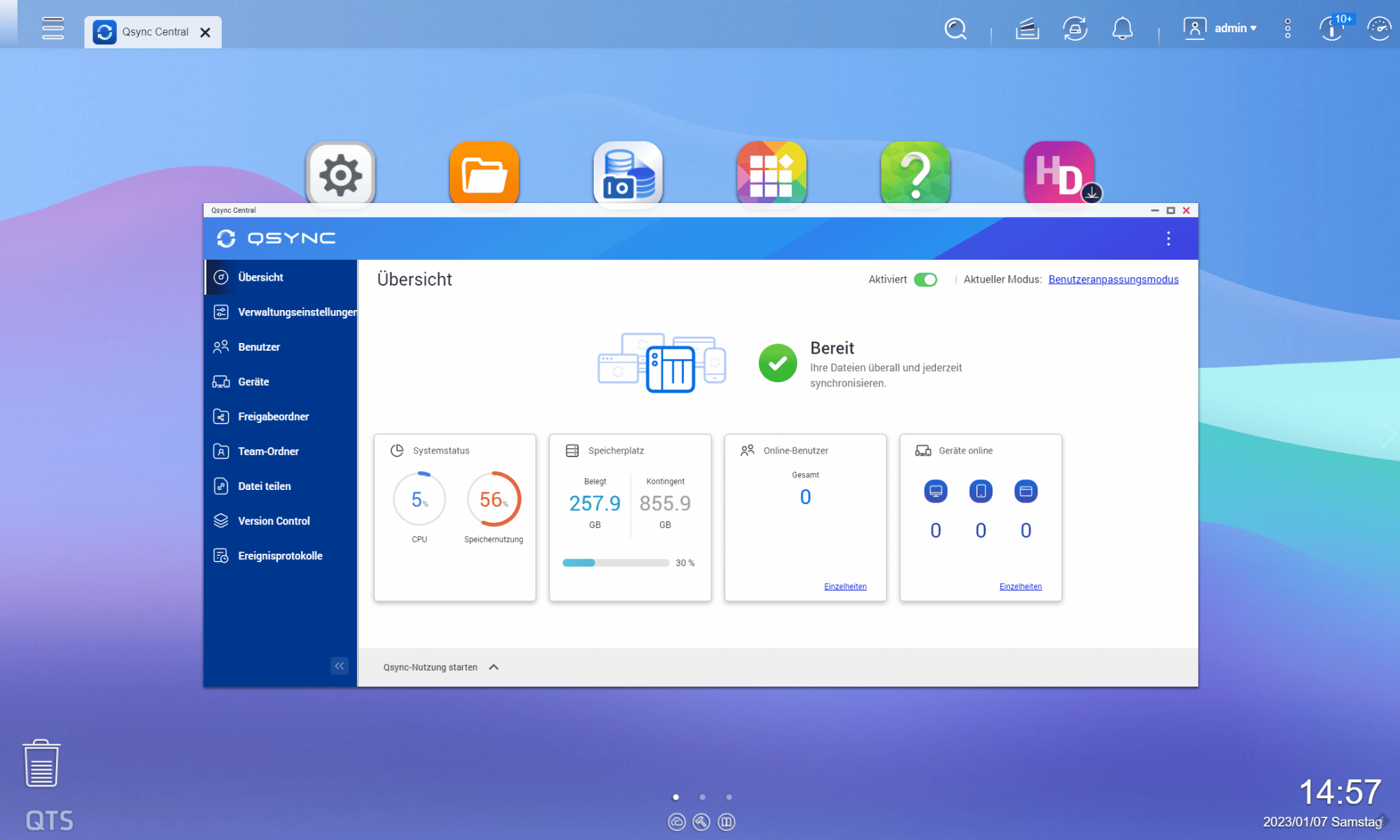This screenshot has height=840, width=1400.
Task: Click the Benutzeranpassungsmodus link
Action: [1113, 279]
